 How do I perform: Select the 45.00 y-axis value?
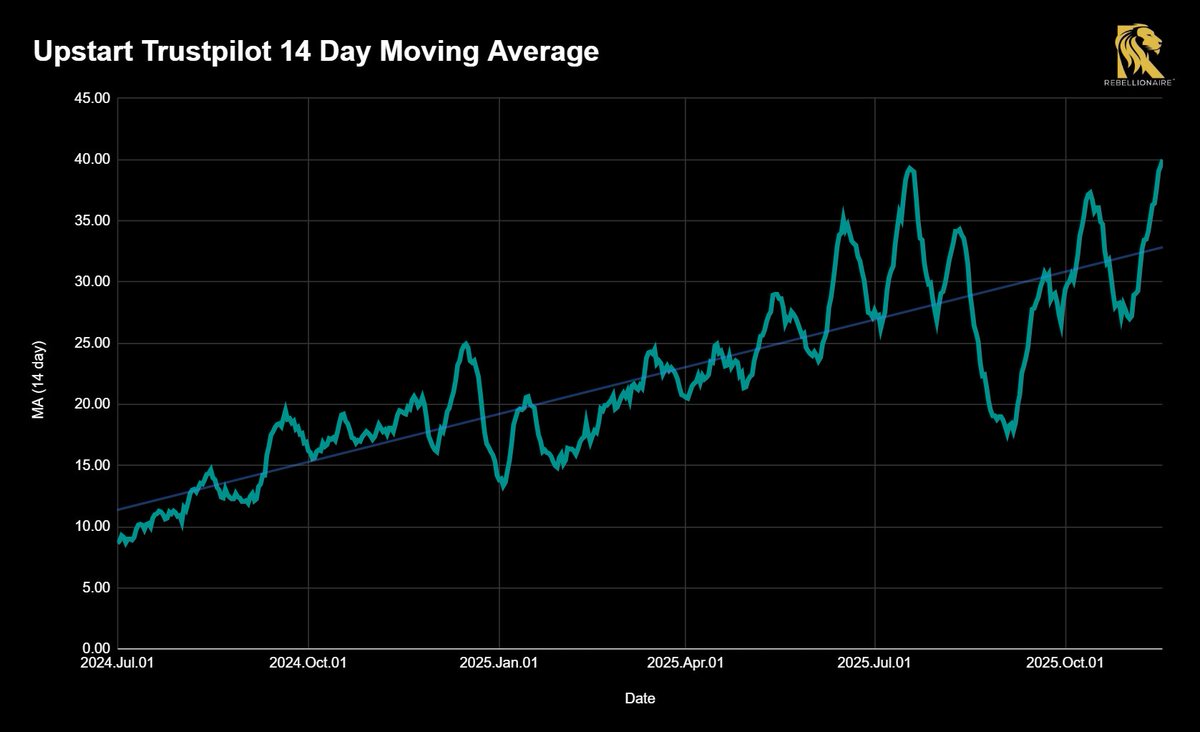(91, 97)
